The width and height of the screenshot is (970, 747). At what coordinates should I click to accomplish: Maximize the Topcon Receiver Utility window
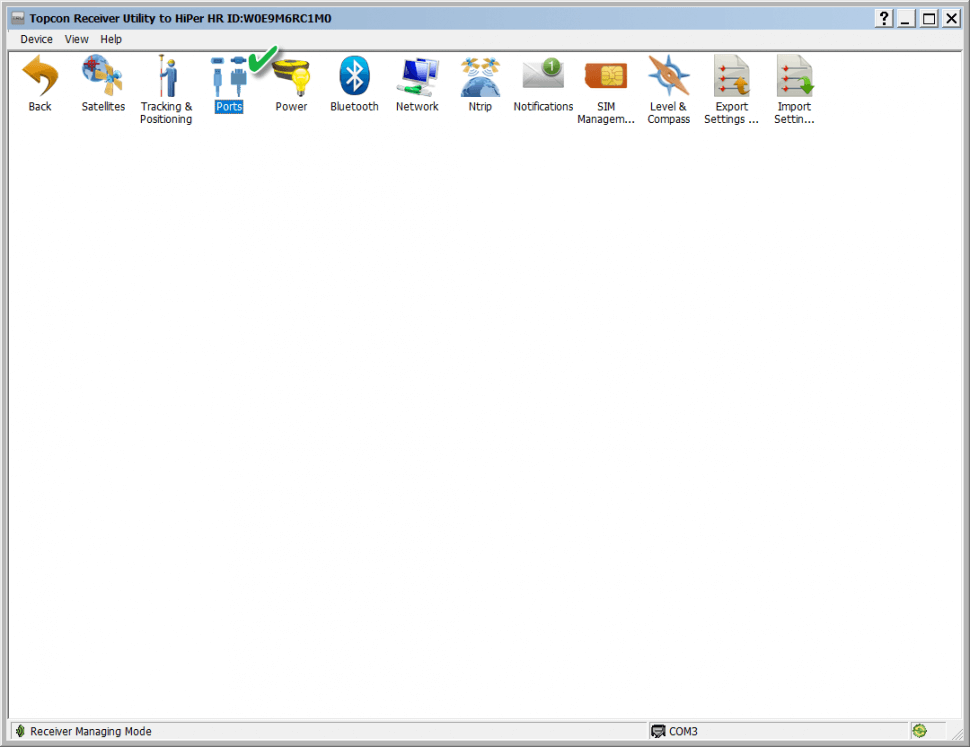(x=929, y=19)
